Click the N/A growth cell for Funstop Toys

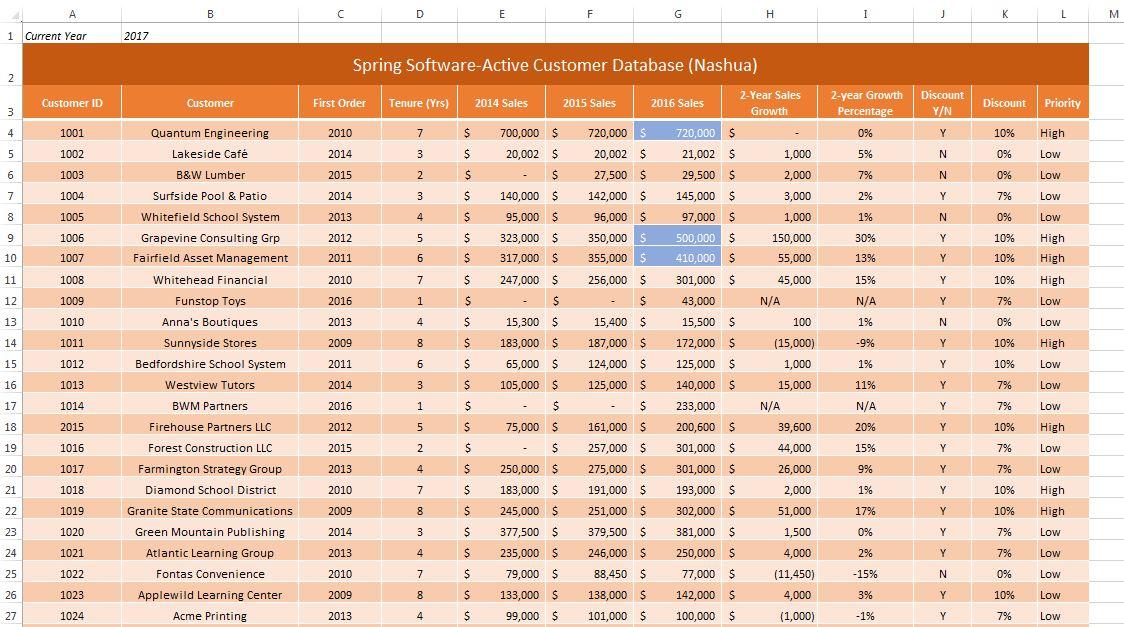tap(770, 301)
